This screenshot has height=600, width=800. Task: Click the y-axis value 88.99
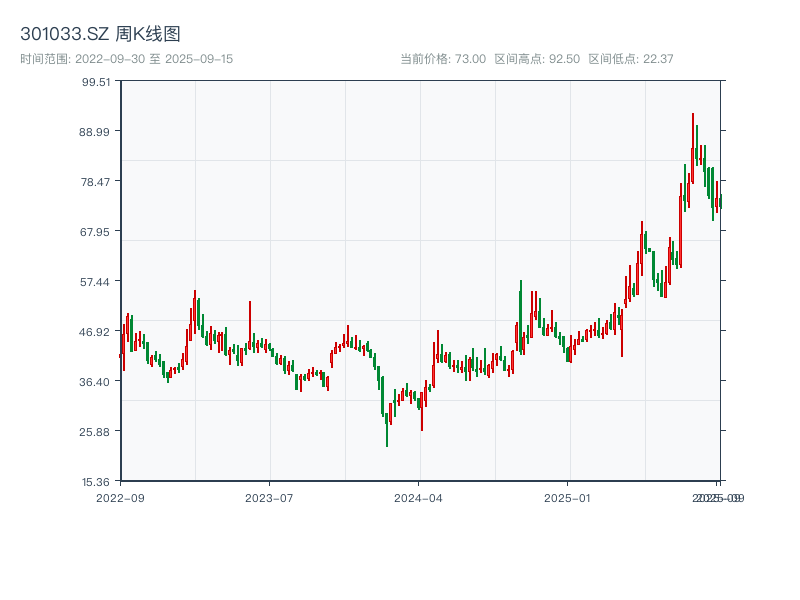pos(95,132)
